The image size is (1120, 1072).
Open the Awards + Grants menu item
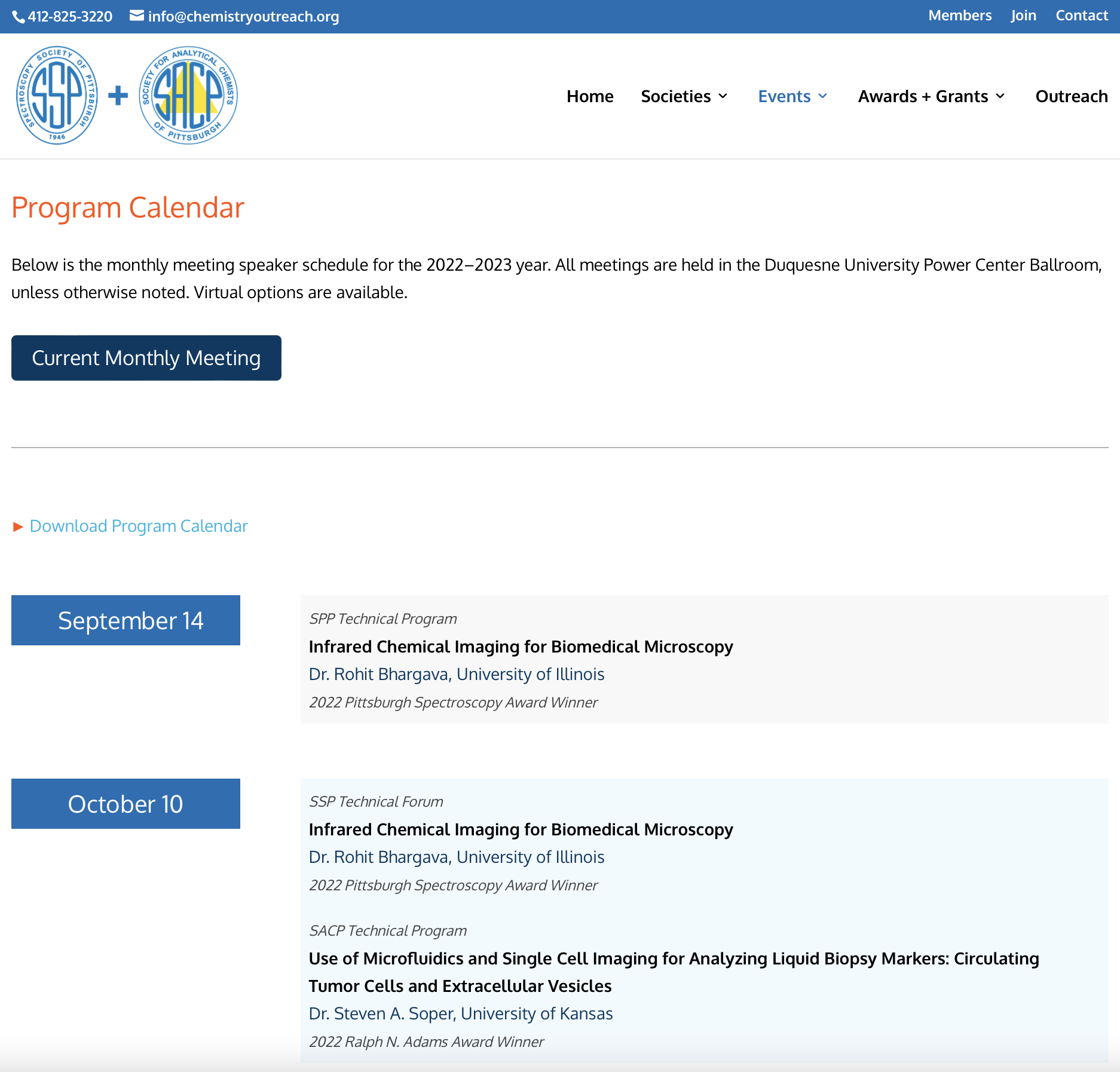pos(923,96)
